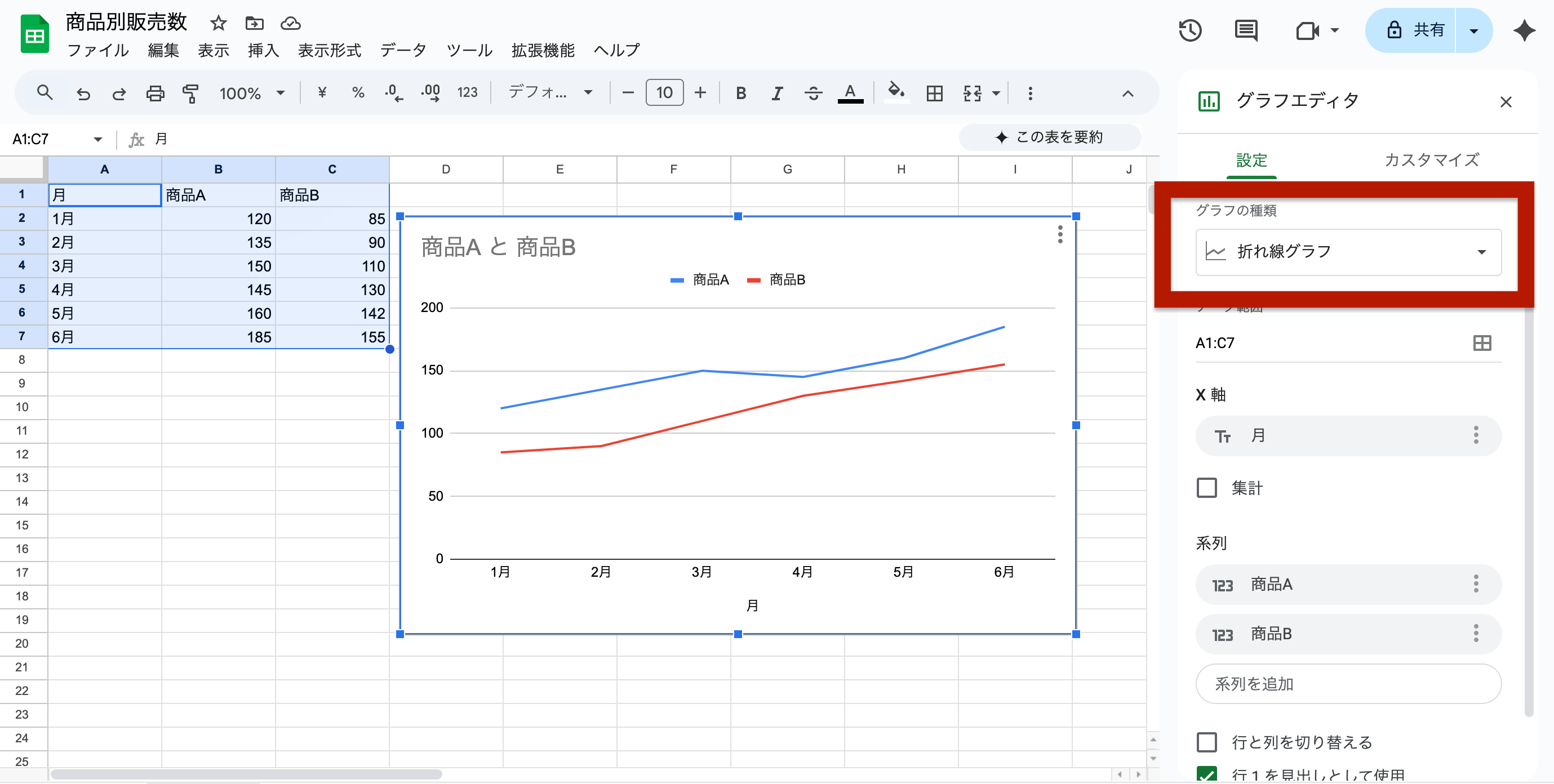The width and height of the screenshot is (1554, 784).
Task: Apply strikethrough formatting
Action: pyautogui.click(x=812, y=93)
